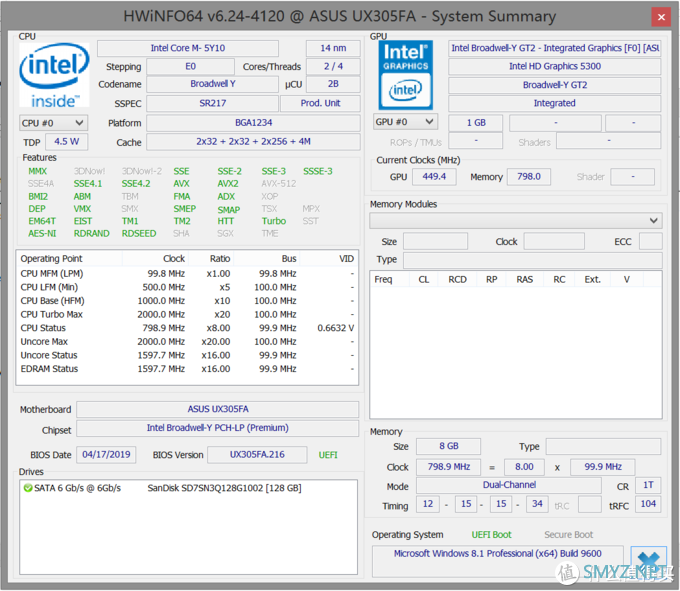Click the 0.6632 V VID value
The image size is (680, 591).
coord(336,328)
